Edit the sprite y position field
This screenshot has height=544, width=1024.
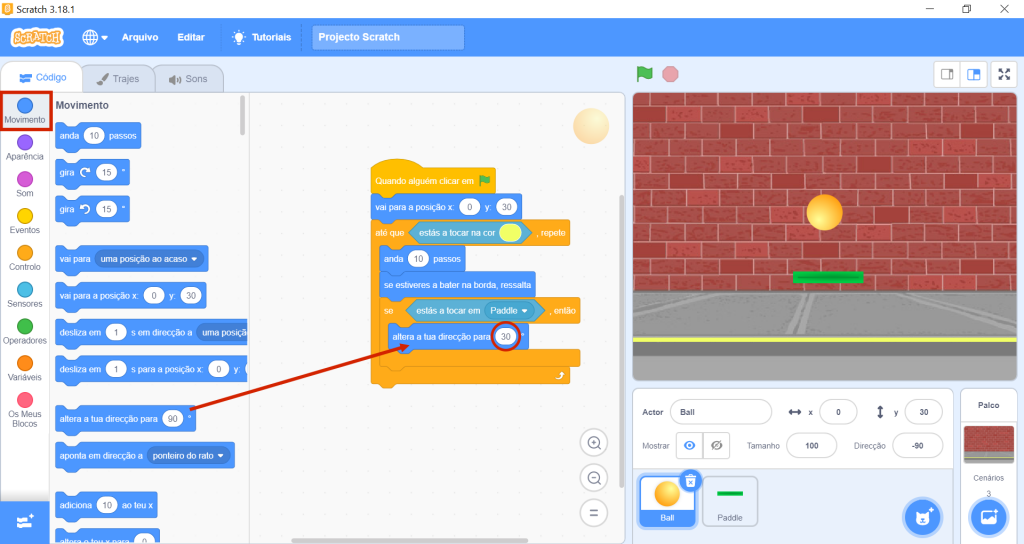(923, 412)
